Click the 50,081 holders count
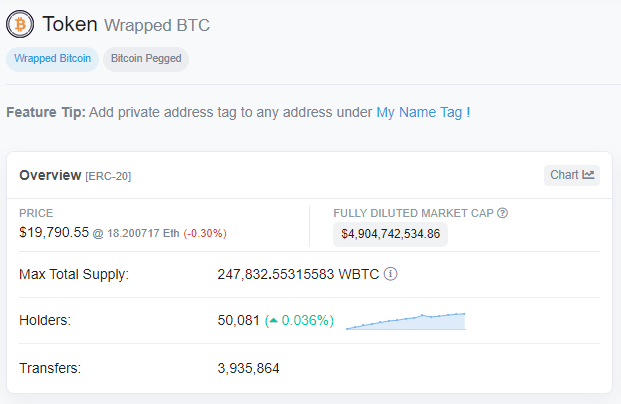 [238, 321]
